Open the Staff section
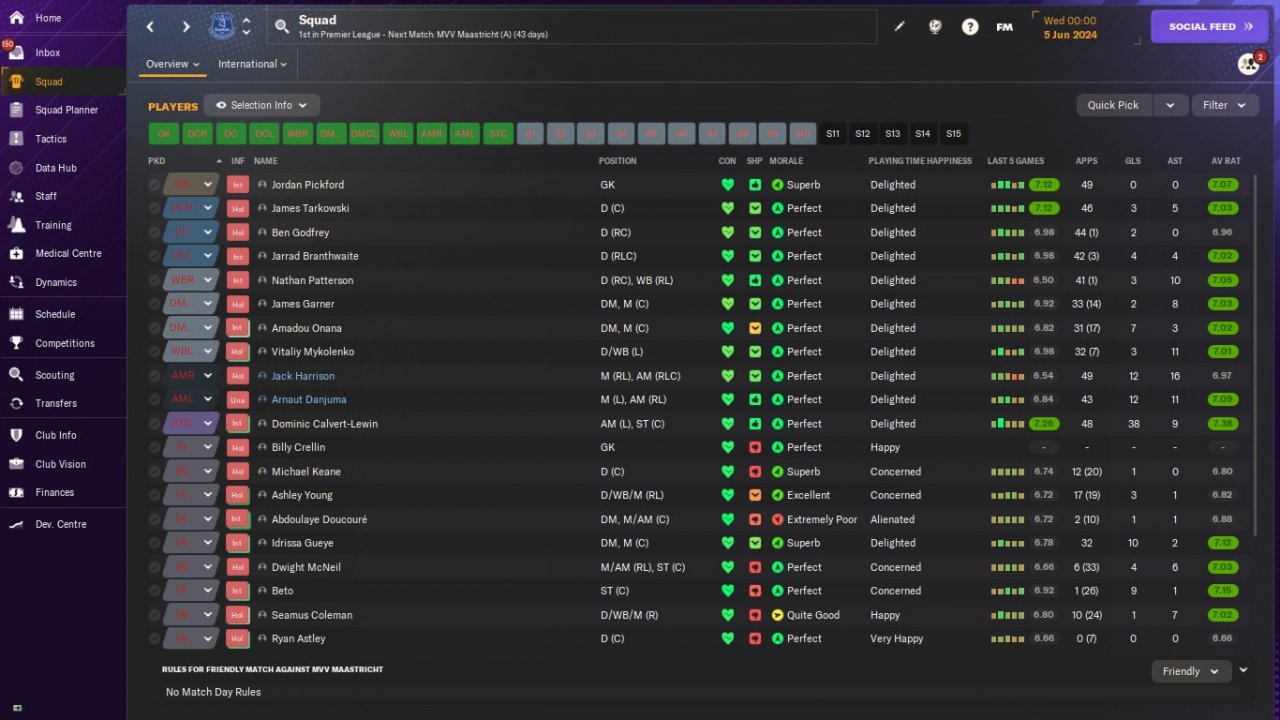 click(x=46, y=196)
